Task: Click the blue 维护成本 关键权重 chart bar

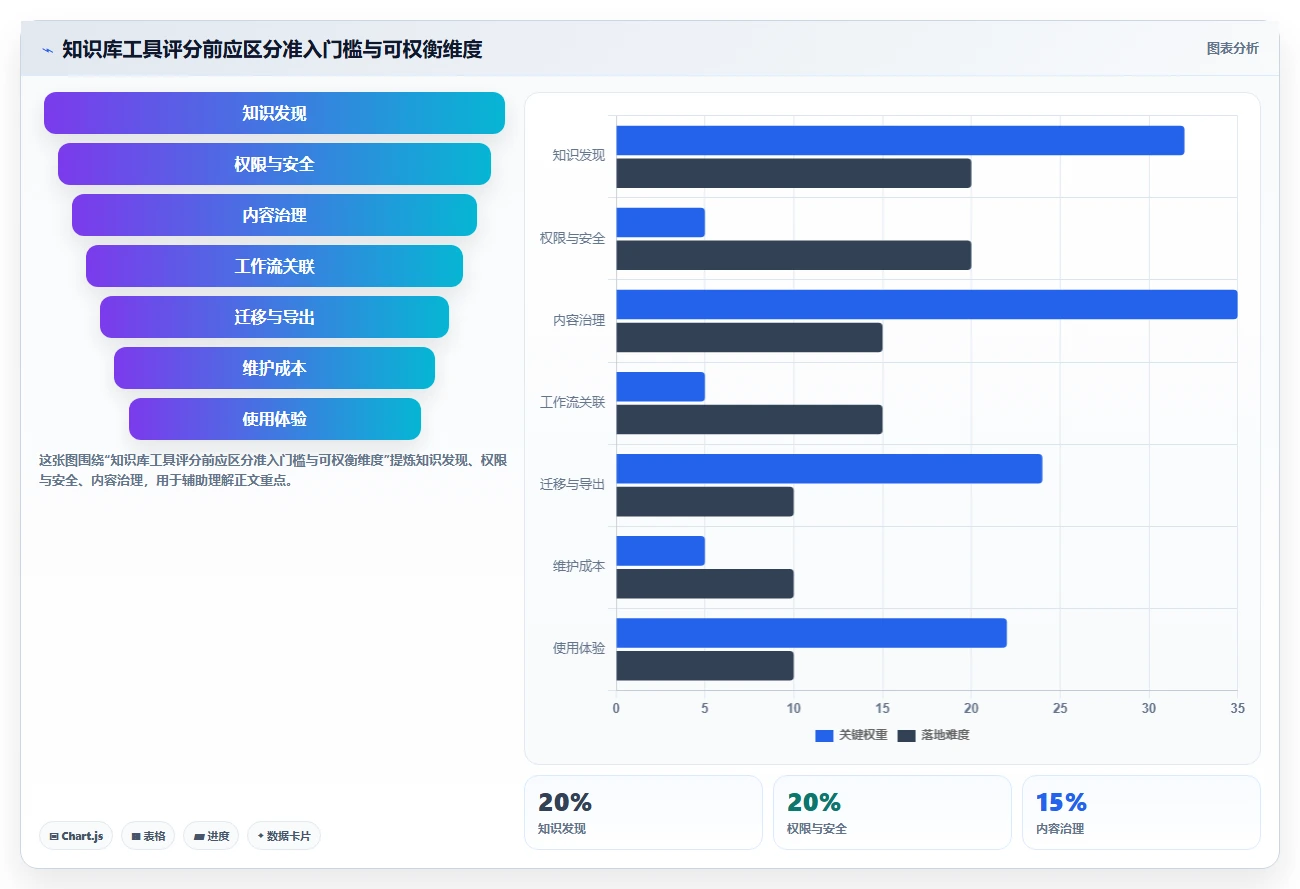Action: 660,551
